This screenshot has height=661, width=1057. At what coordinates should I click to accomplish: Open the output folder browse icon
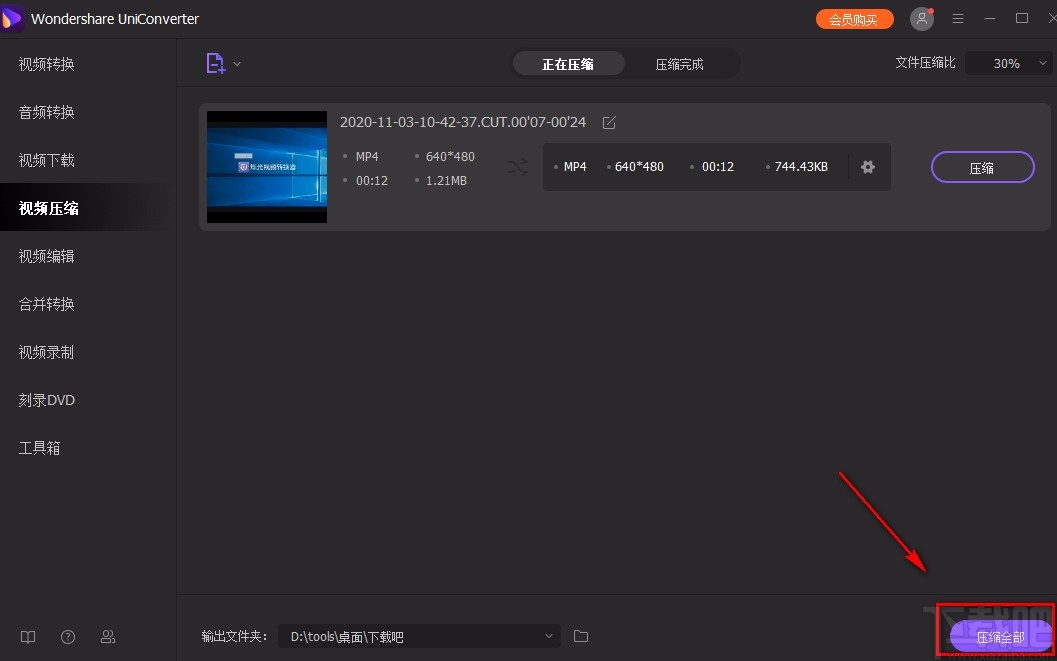[x=581, y=636]
